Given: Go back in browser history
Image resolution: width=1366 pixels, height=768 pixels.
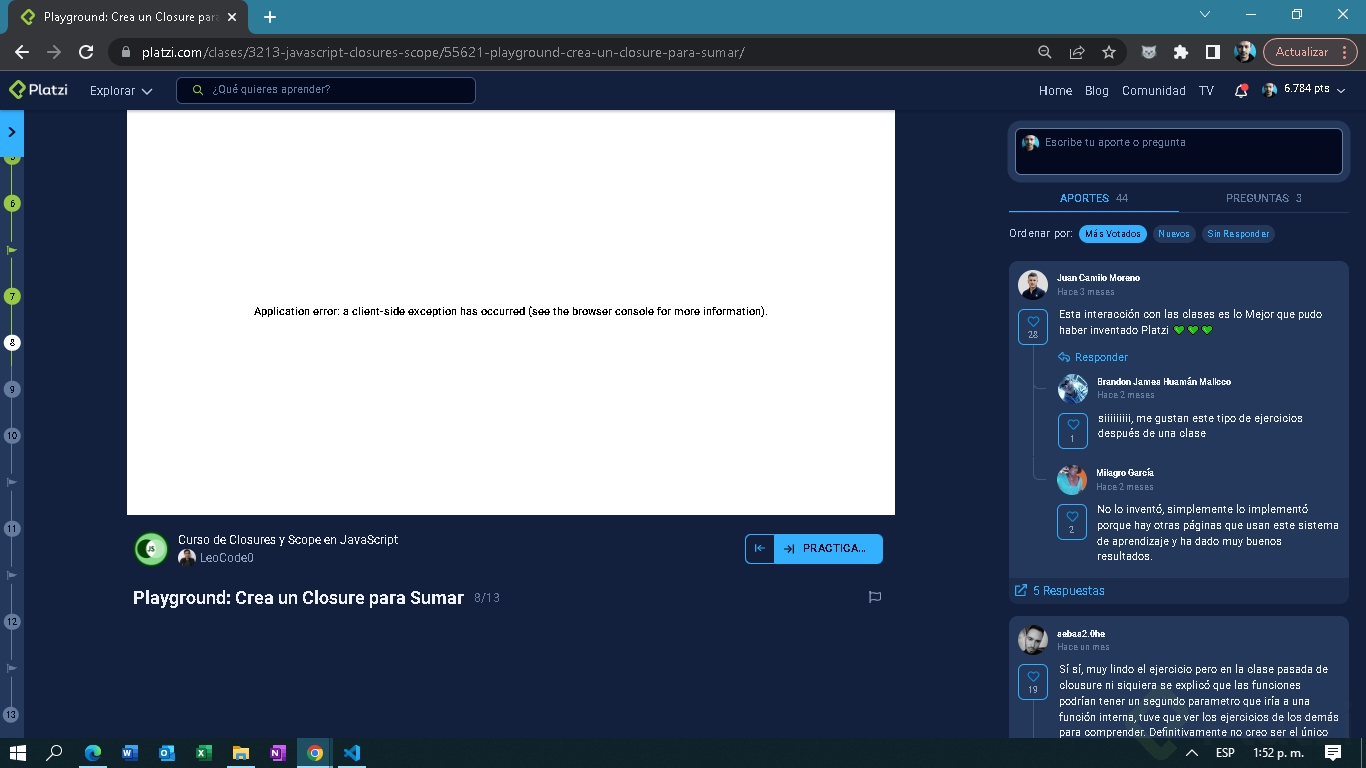Looking at the screenshot, I should coord(22,52).
